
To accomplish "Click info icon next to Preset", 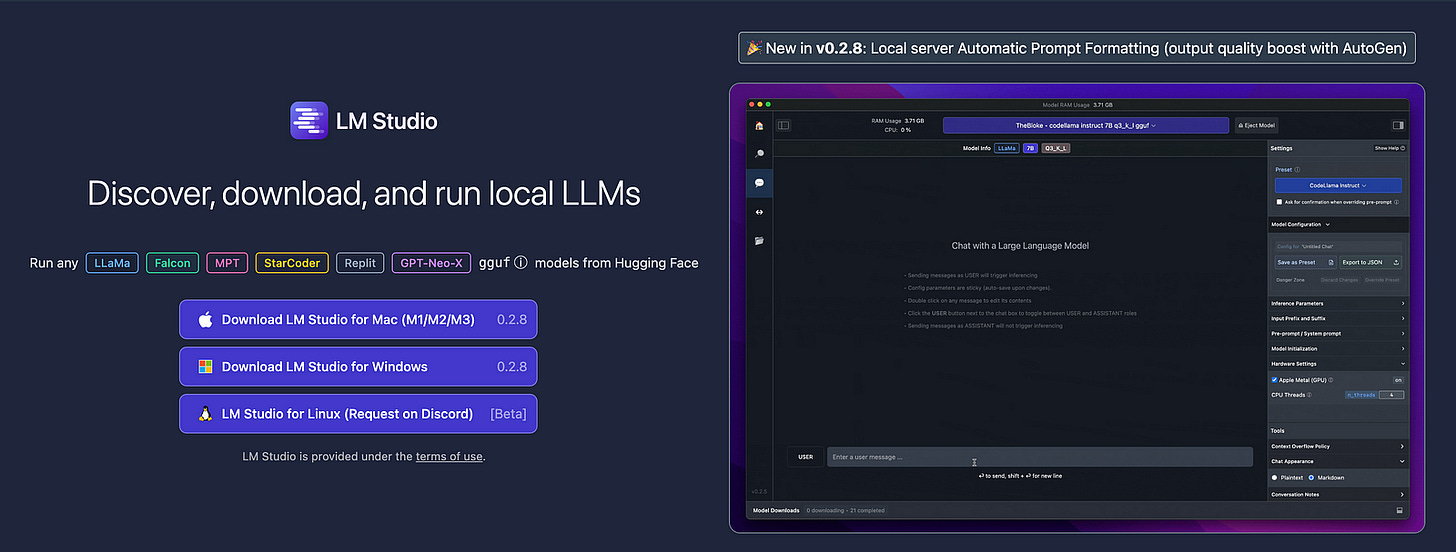I will [1298, 170].
